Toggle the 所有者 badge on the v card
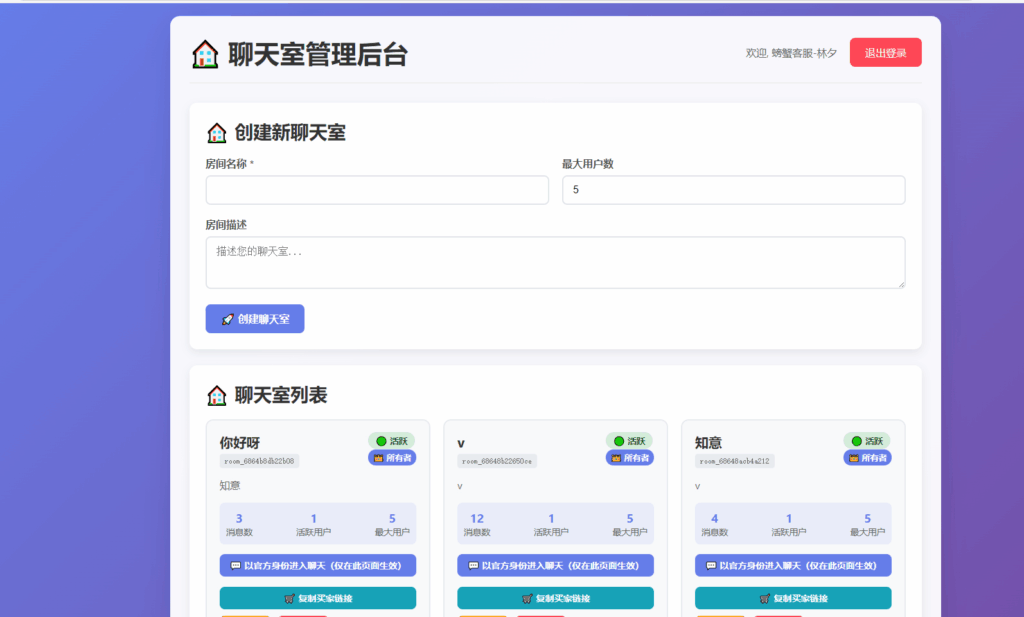 pos(630,459)
